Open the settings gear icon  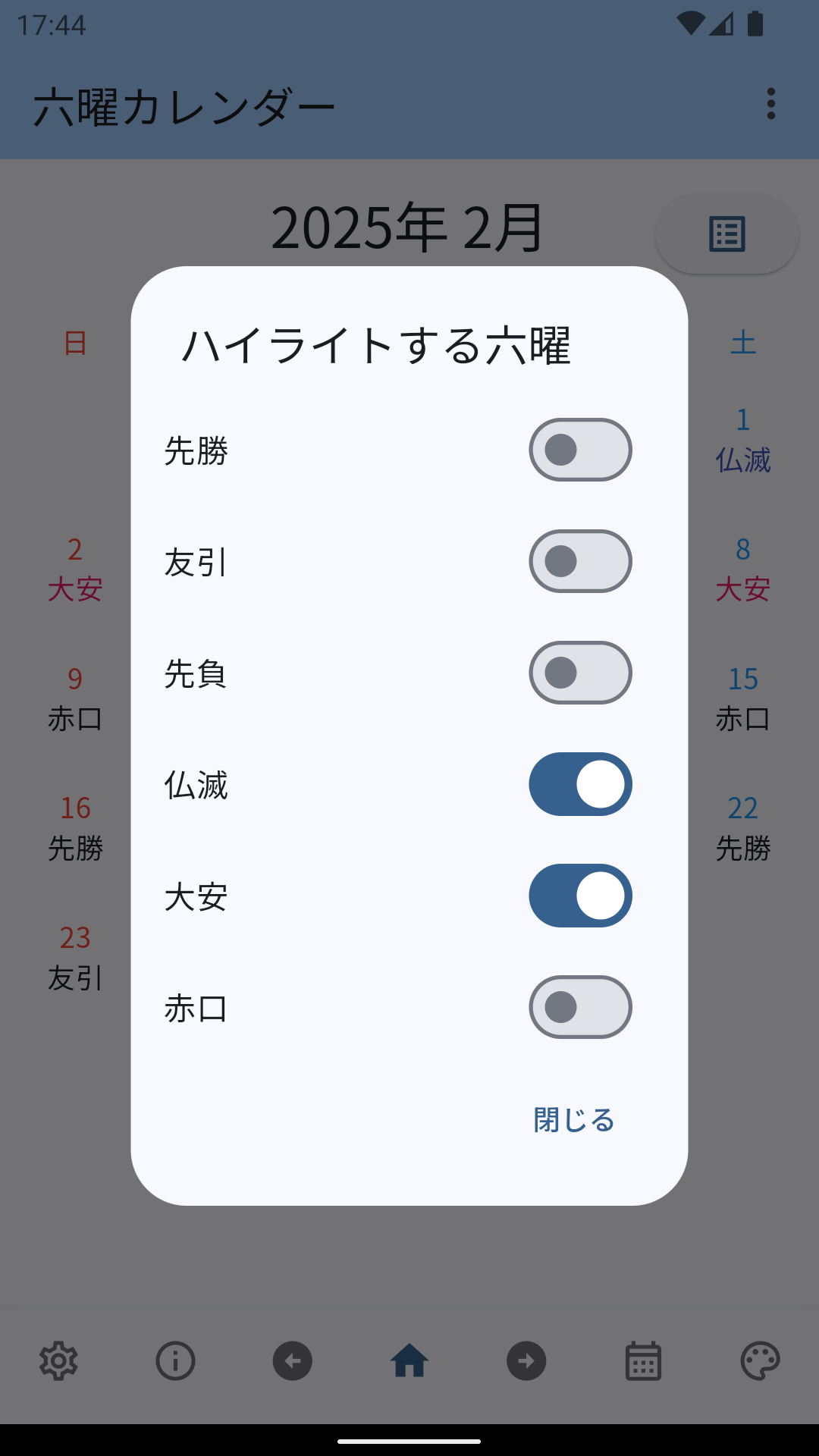click(x=58, y=1361)
